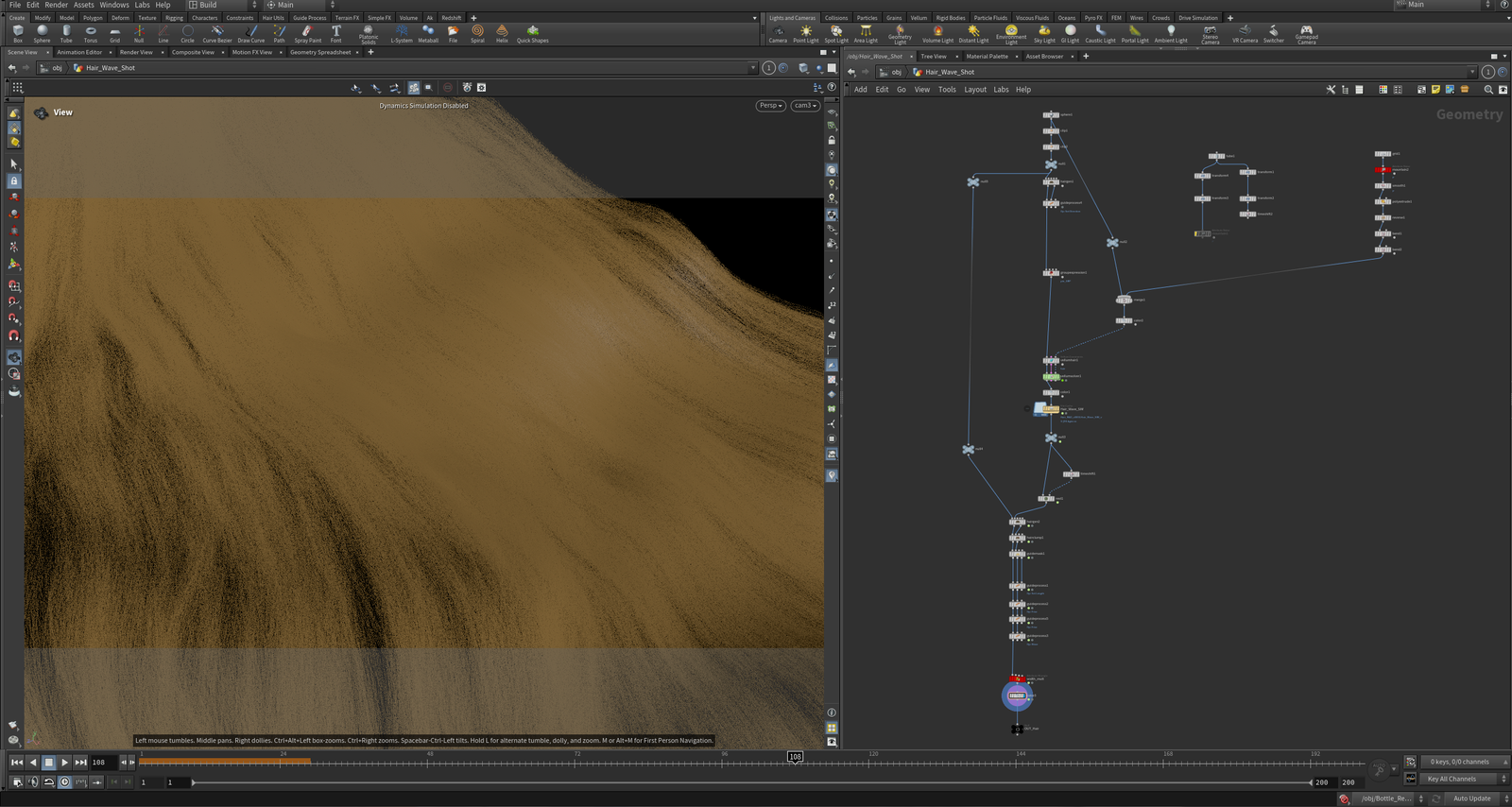Stop playback
The width and height of the screenshot is (1512, 807).
(x=49, y=762)
